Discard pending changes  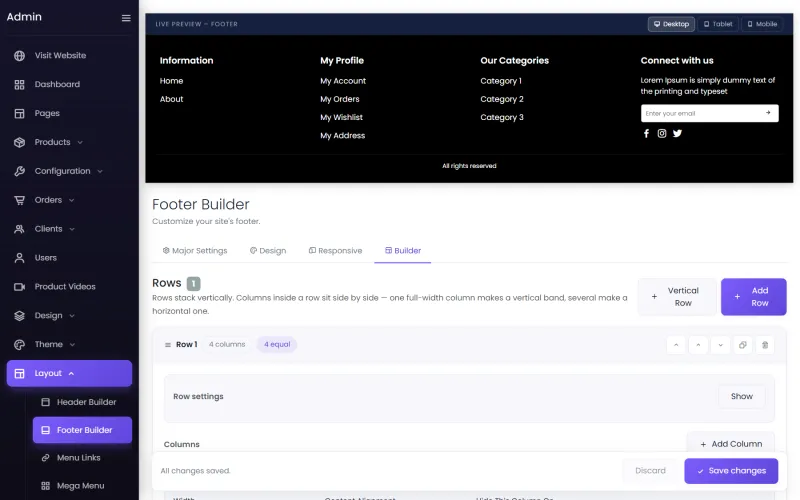(650, 470)
